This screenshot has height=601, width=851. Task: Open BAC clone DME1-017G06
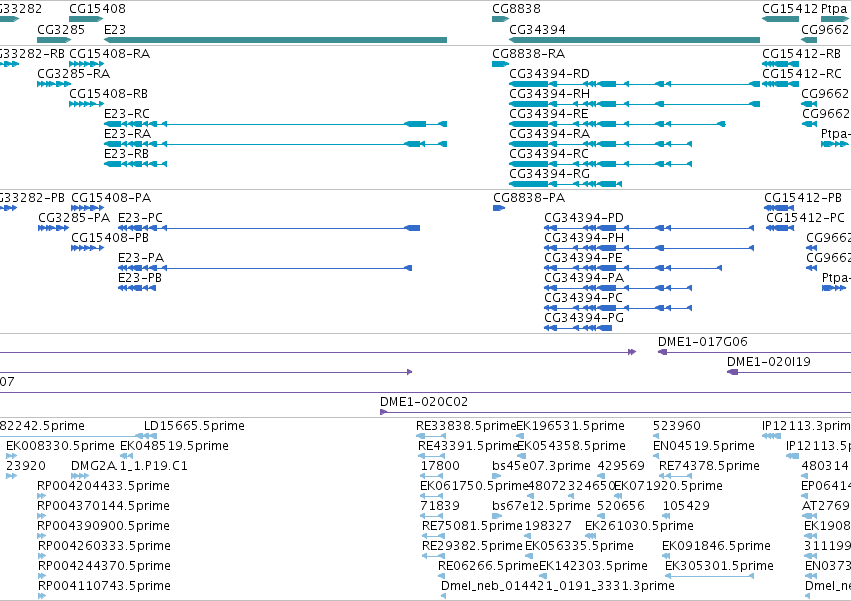[x=702, y=342]
